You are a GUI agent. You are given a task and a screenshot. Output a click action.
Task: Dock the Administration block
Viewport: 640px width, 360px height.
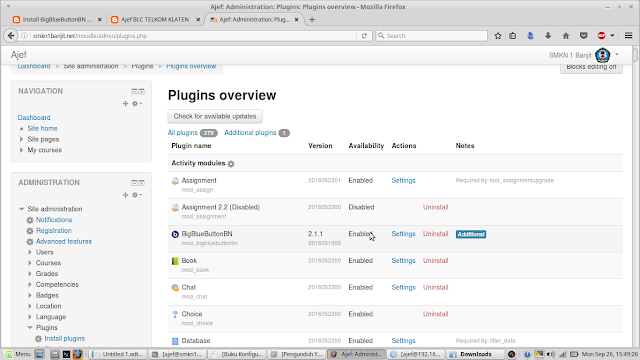[x=141, y=183]
